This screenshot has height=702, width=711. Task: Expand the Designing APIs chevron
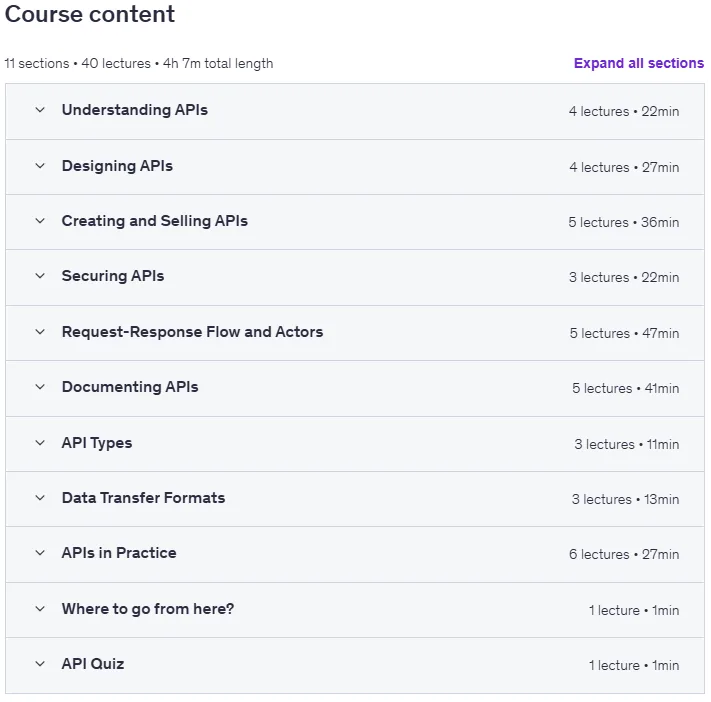(x=40, y=166)
